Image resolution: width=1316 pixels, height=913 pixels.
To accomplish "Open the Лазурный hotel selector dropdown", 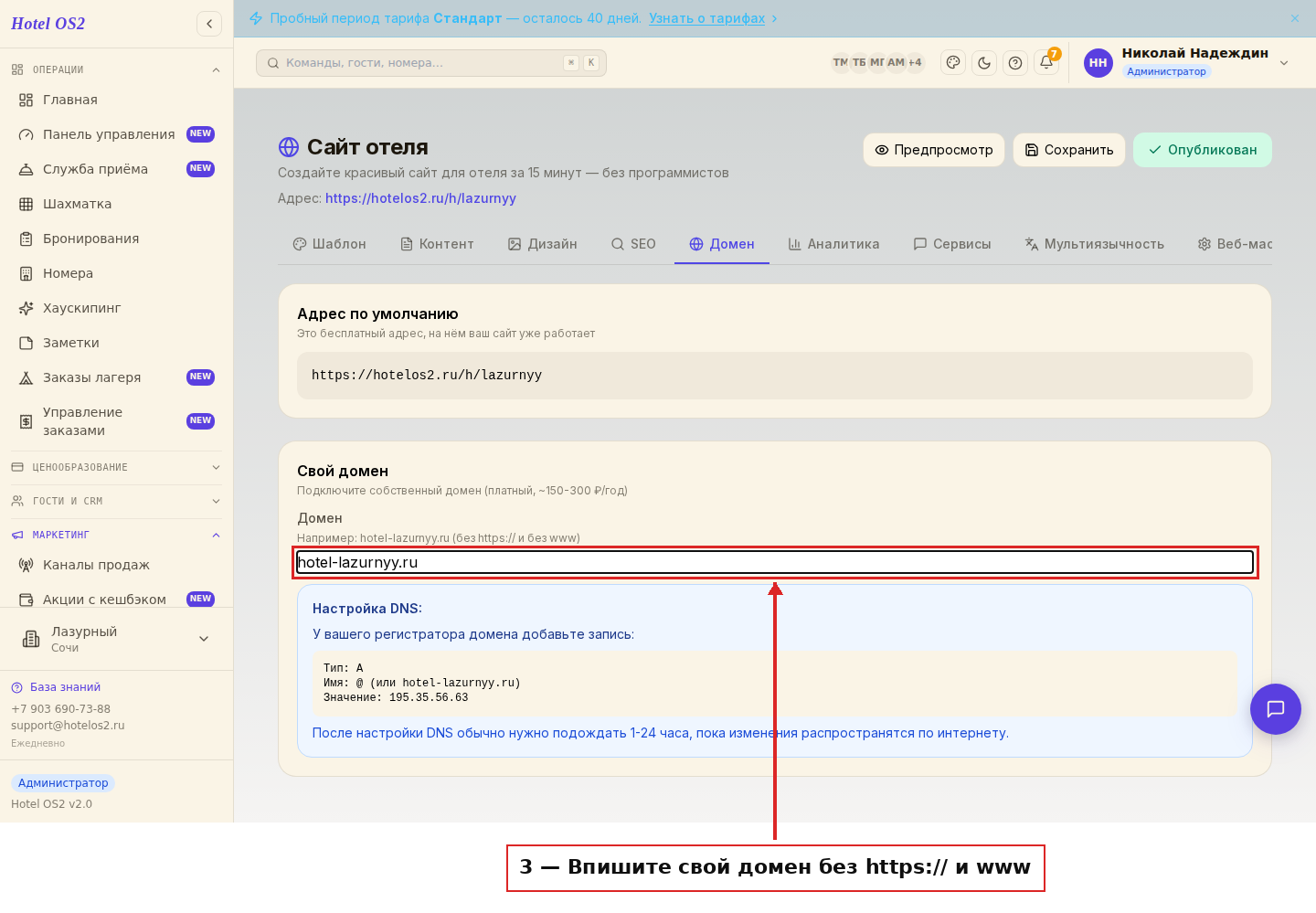I will tap(116, 639).
